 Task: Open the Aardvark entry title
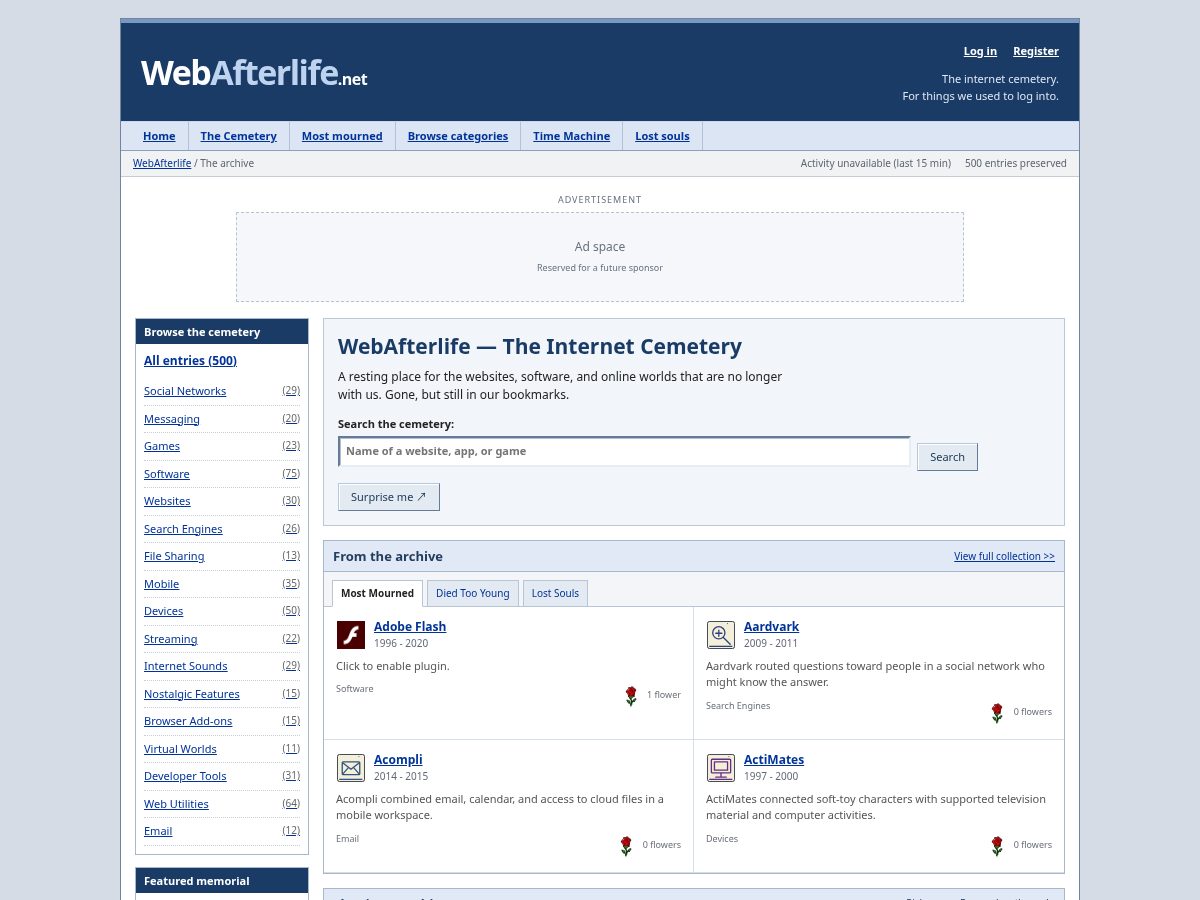(771, 627)
